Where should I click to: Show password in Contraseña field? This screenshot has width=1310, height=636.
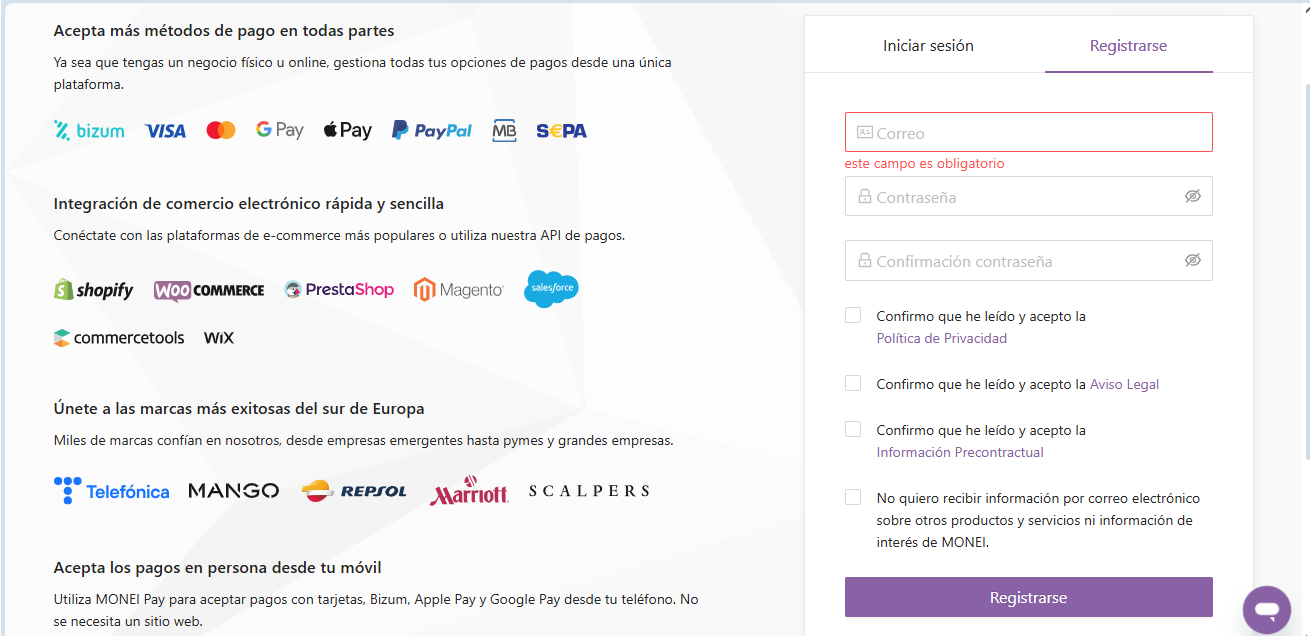tap(1192, 196)
